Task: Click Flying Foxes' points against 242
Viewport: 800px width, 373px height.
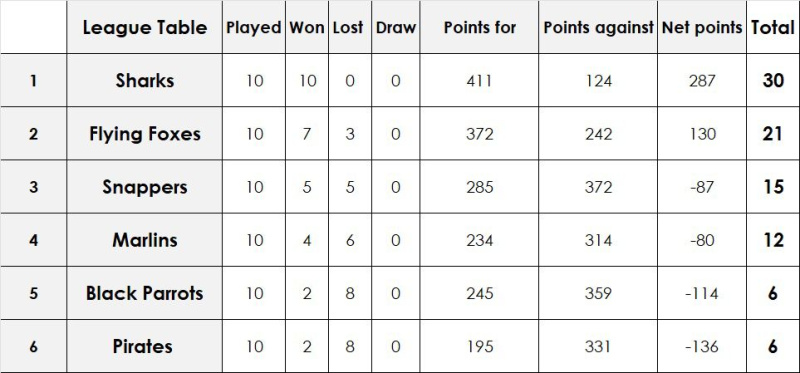Action: coord(598,134)
